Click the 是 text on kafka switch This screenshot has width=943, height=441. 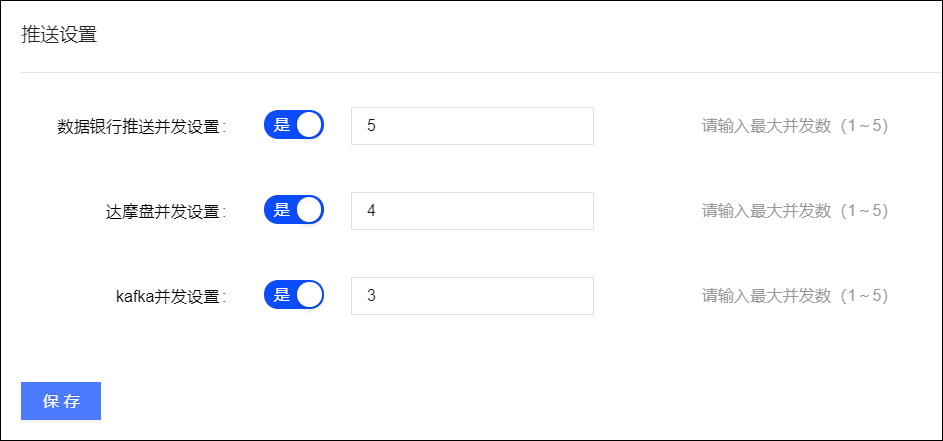[281, 295]
